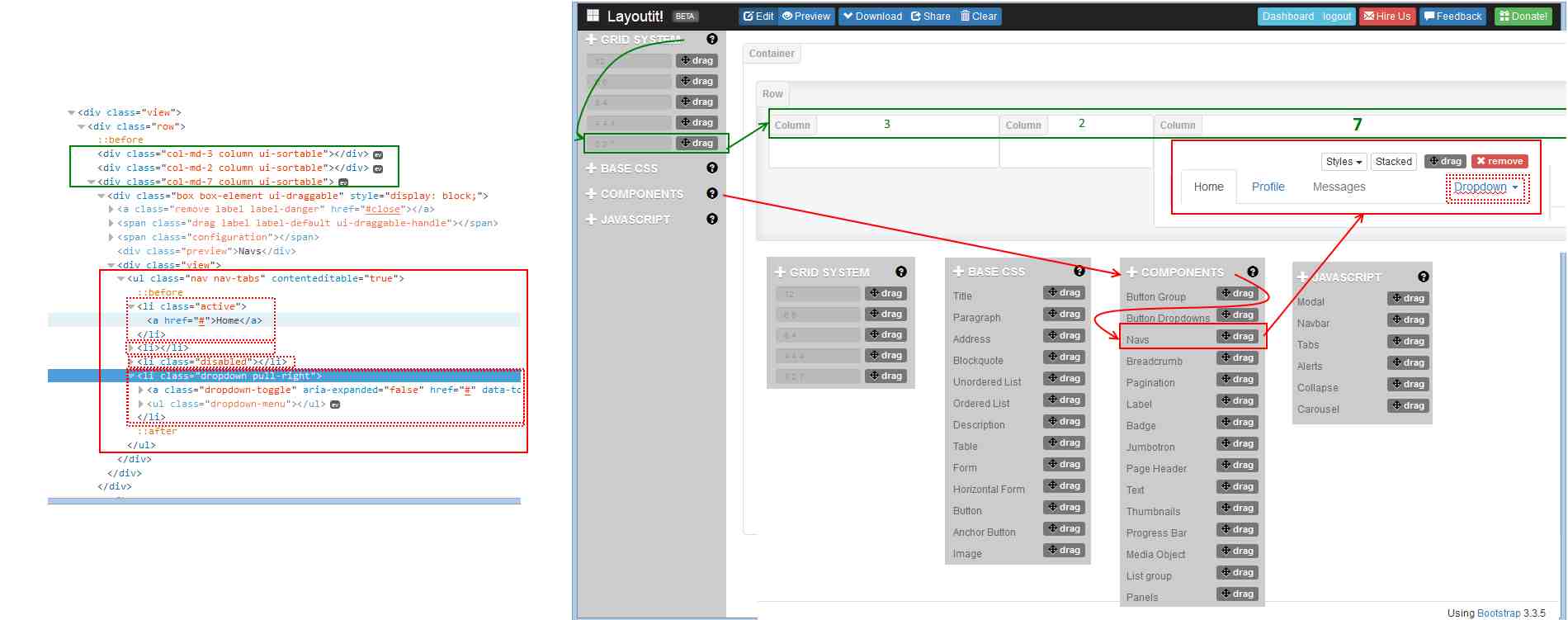Open the Feedback button

click(x=1452, y=17)
